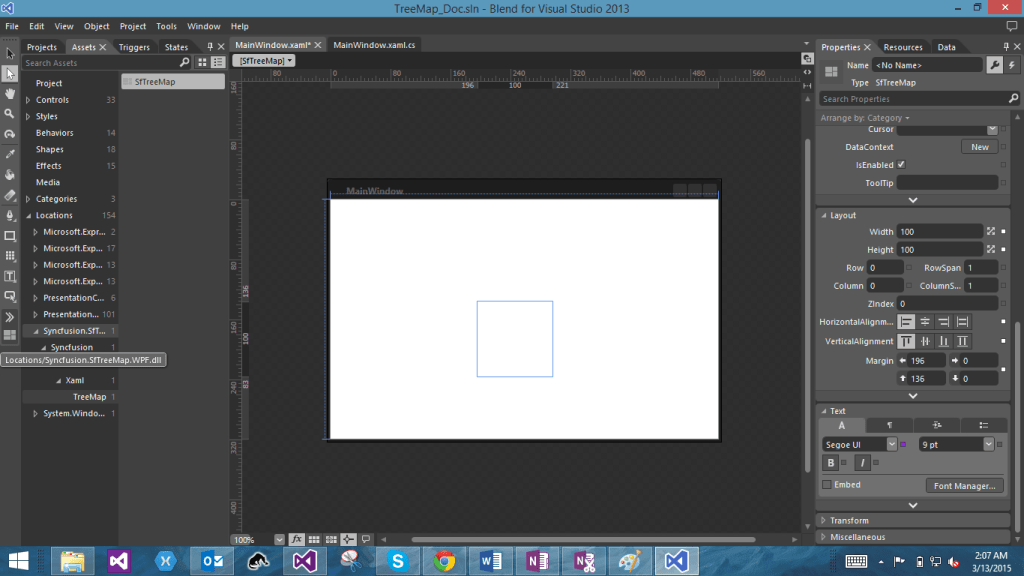The height and width of the screenshot is (576, 1024).
Task: Select the Rectangle shape tool
Action: pyautogui.click(x=10, y=236)
